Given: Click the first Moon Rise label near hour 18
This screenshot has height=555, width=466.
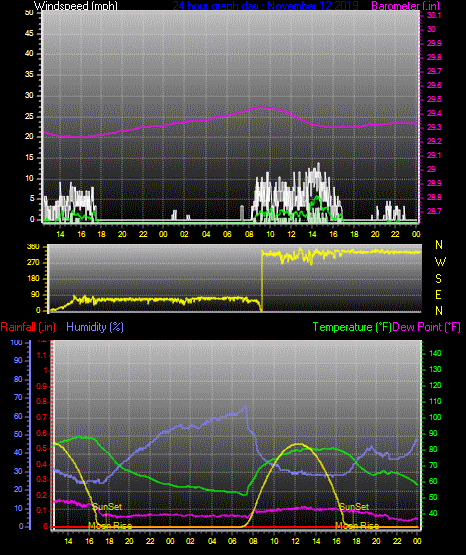Looking at the screenshot, I should coord(110,526).
